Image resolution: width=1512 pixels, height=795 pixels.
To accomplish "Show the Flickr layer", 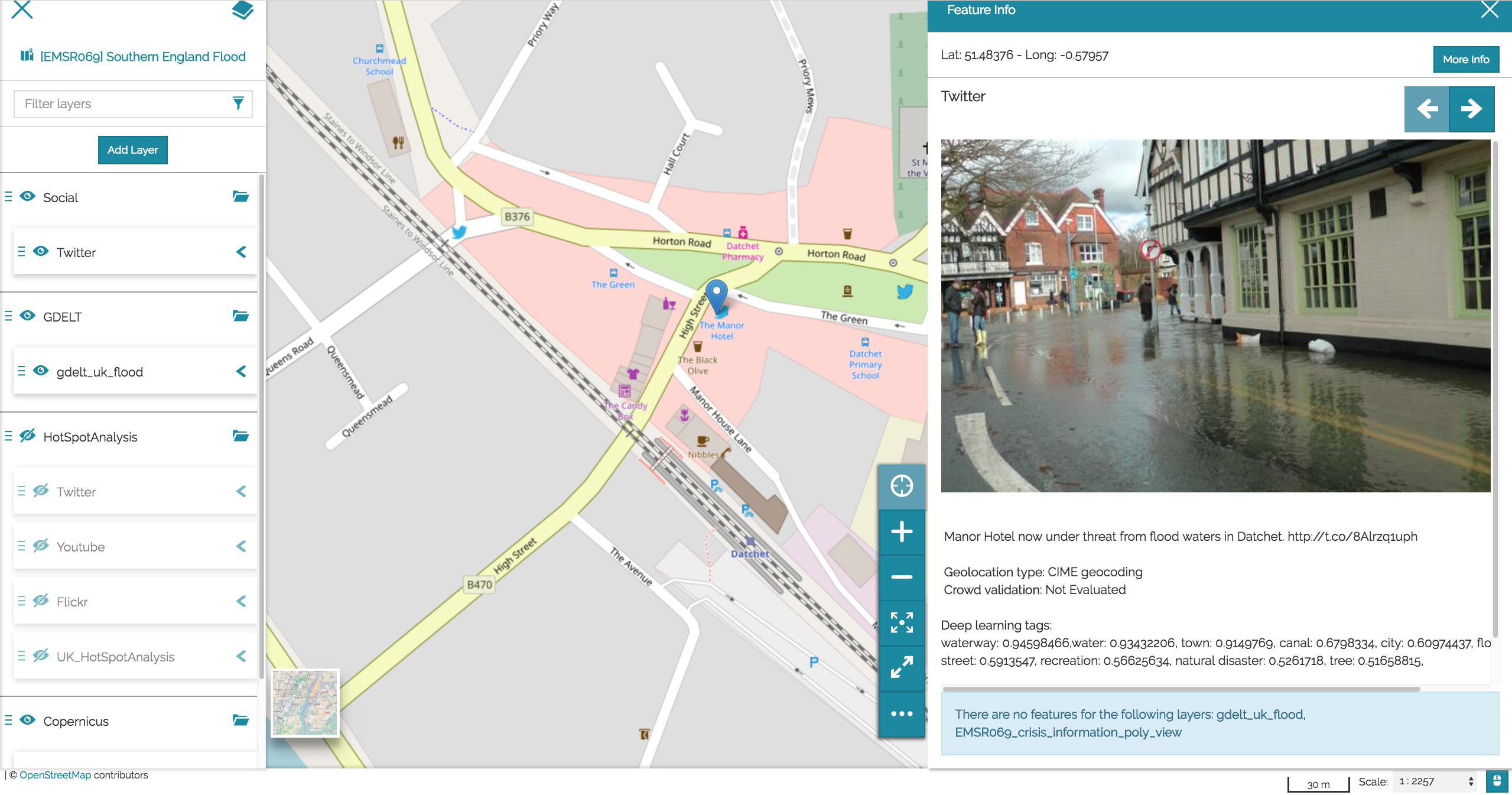I will coord(41,601).
